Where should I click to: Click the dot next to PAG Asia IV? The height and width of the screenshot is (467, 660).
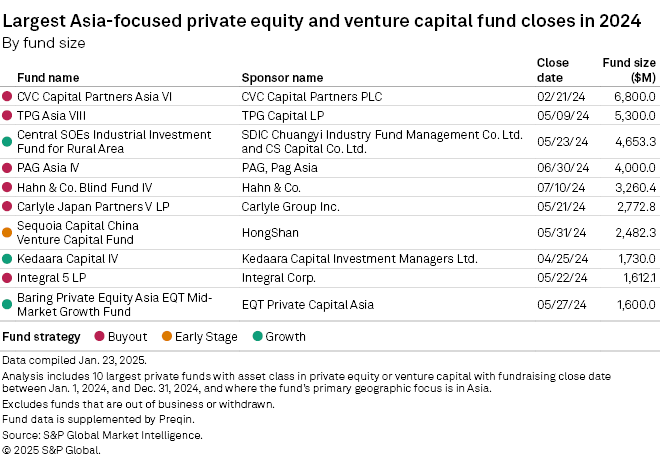pyautogui.click(x=7, y=168)
